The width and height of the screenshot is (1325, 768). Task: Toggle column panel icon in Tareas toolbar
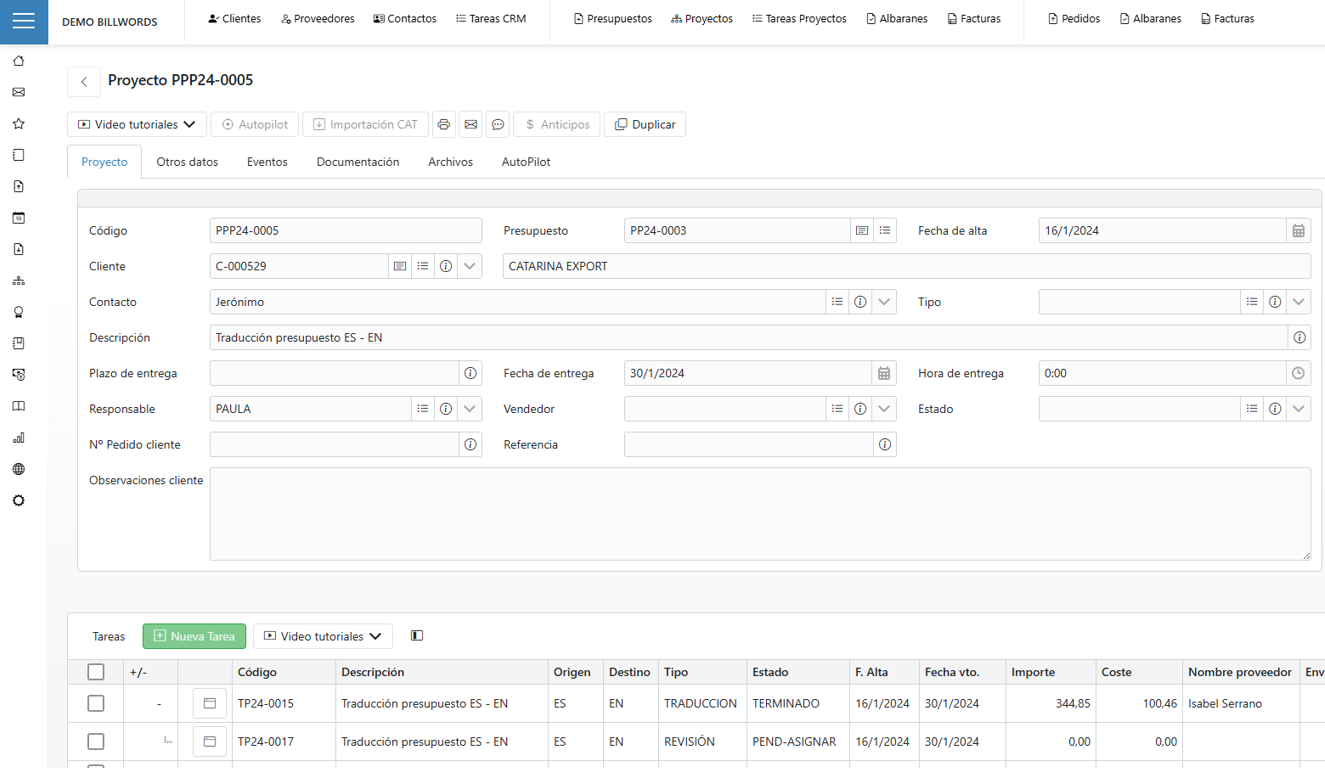[417, 636]
